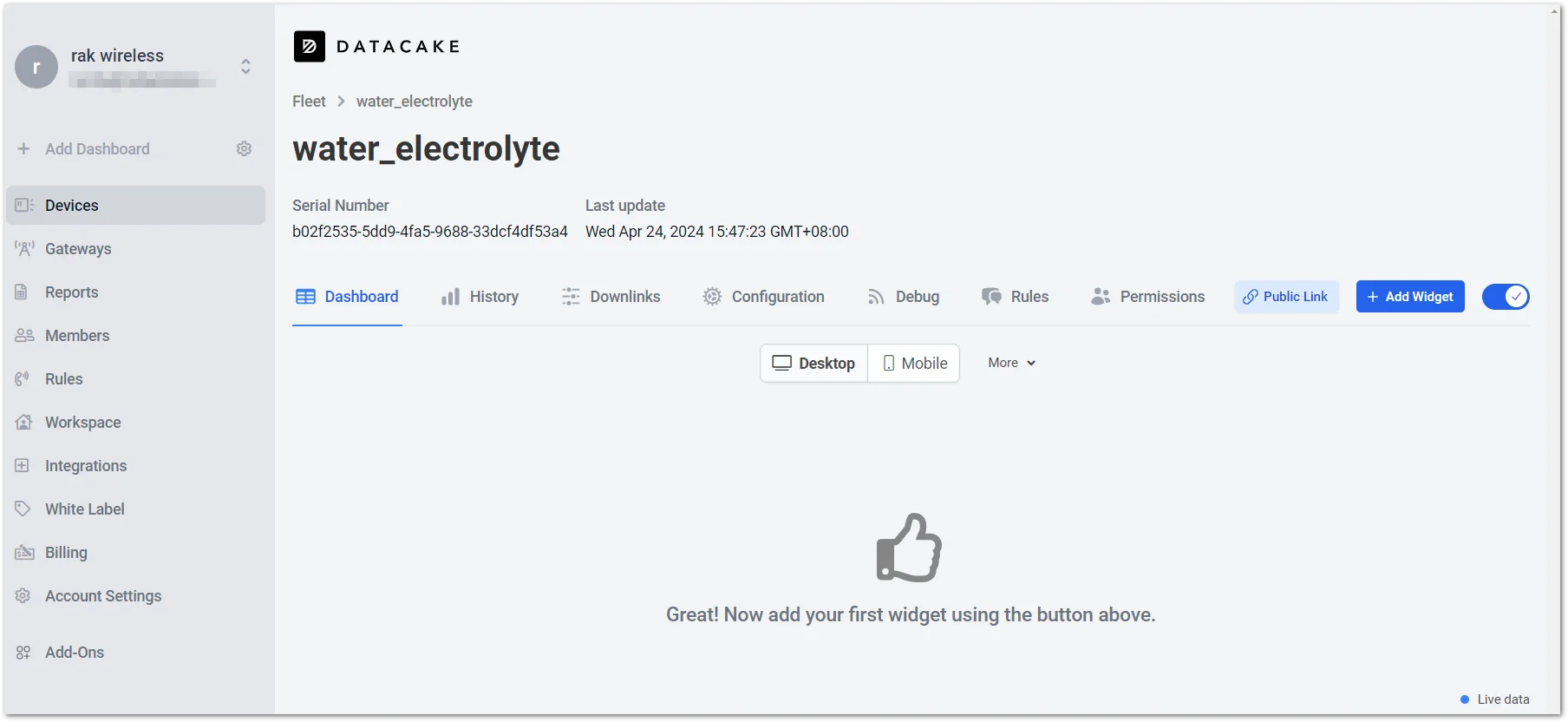
Task: Switch to Desktop view
Action: [x=814, y=364]
